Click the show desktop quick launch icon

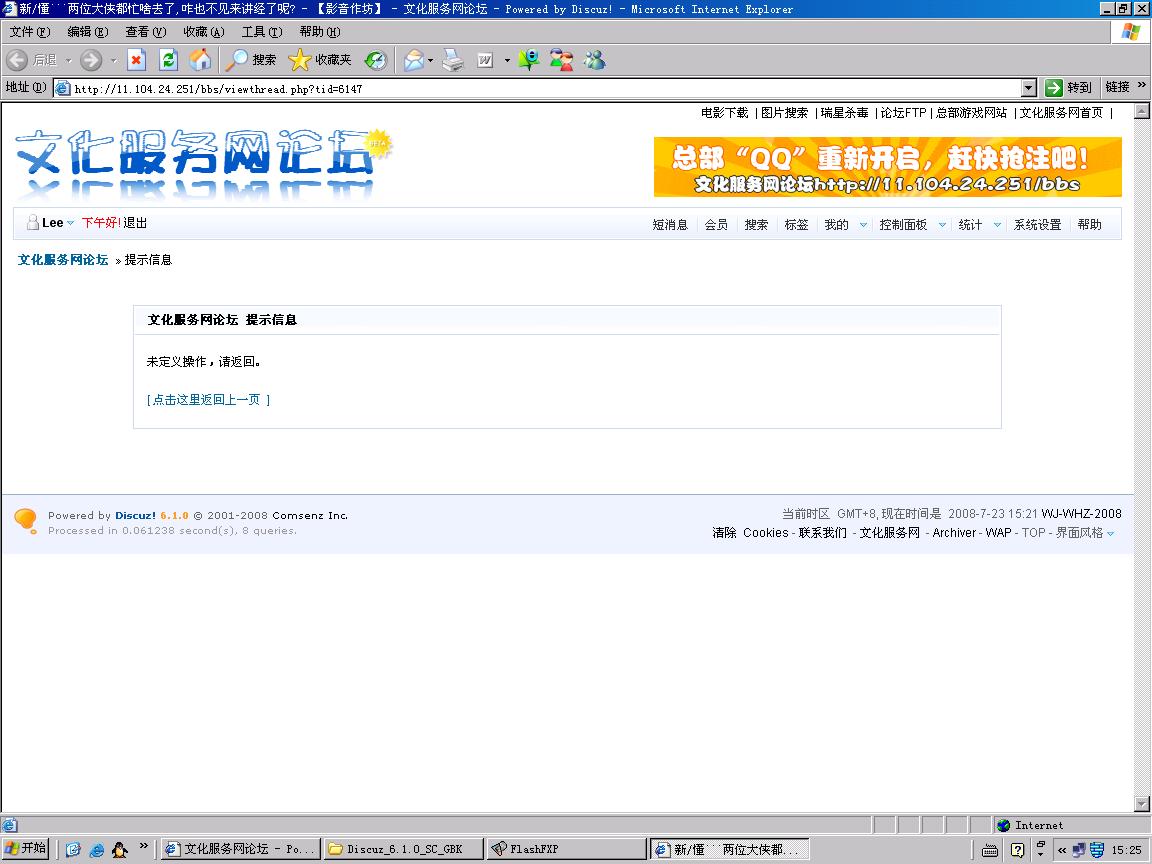pyautogui.click(x=73, y=849)
